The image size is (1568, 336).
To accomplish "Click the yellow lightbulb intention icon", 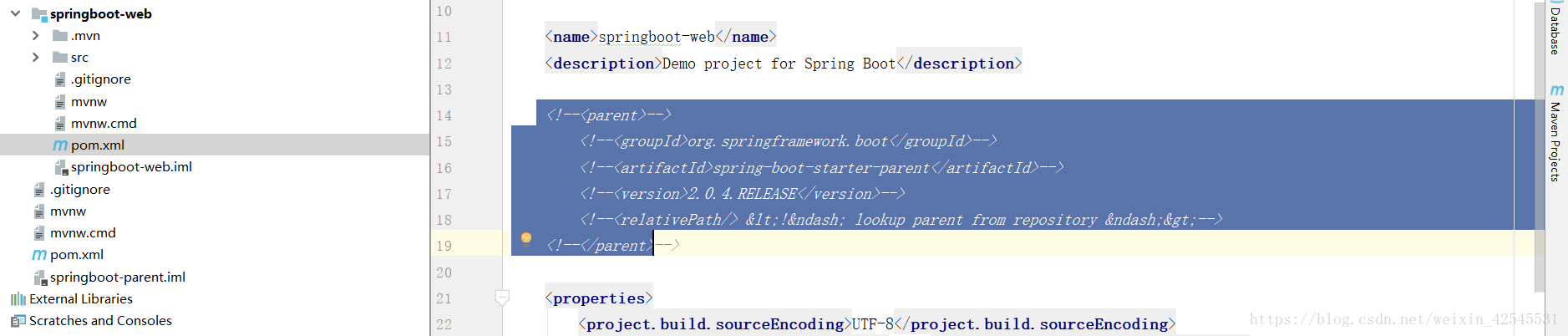I will 526,239.
